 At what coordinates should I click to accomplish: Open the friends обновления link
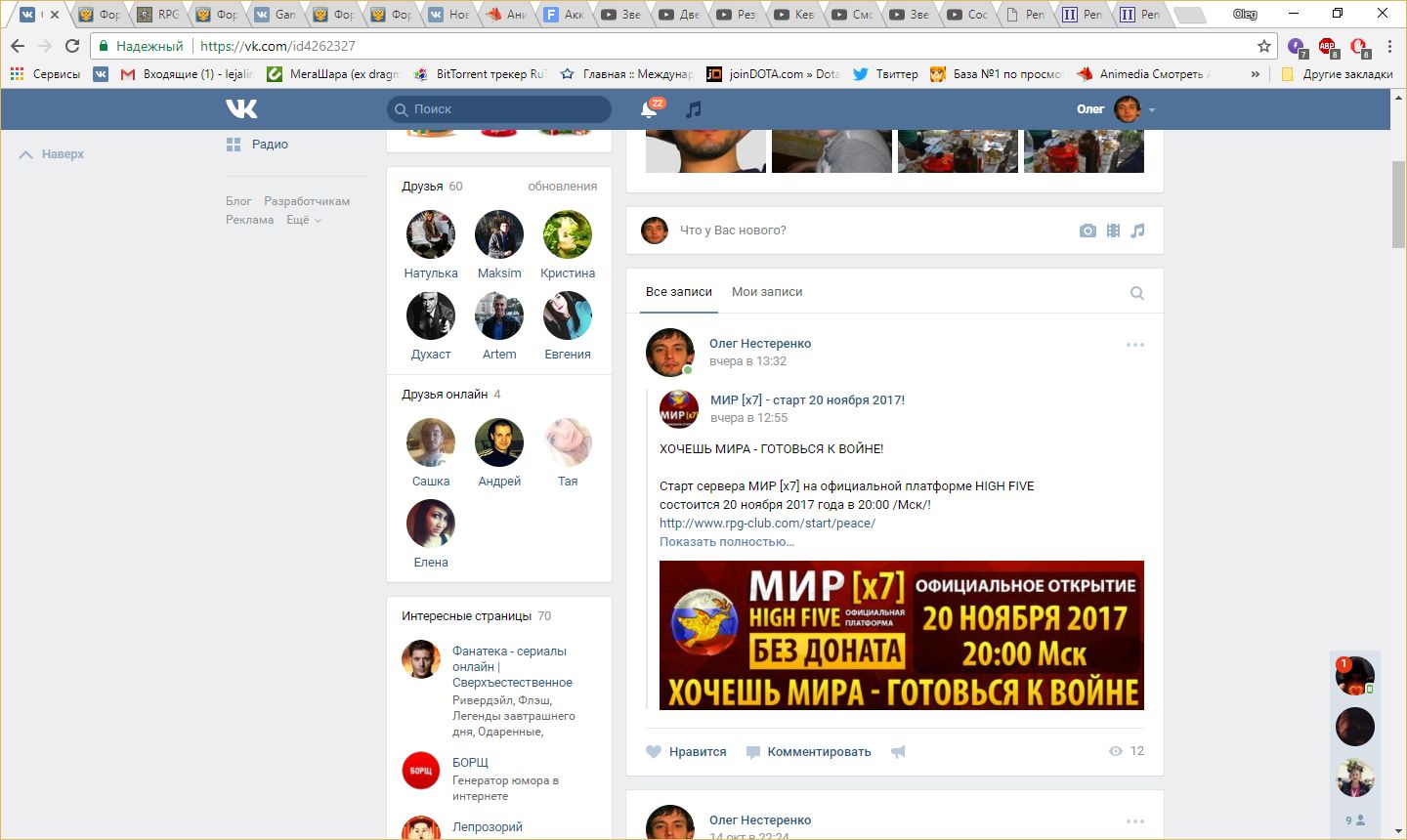click(x=563, y=187)
